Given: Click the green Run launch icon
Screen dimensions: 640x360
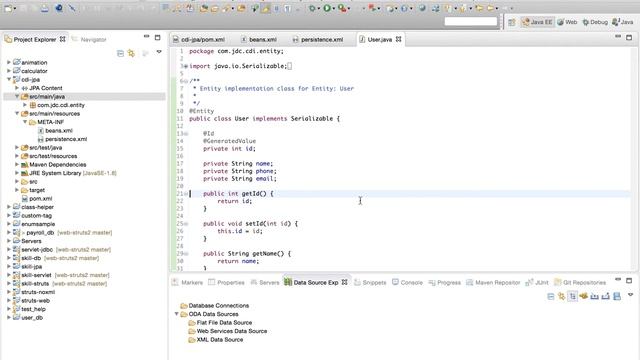Looking at the screenshot, I should coord(327,8).
